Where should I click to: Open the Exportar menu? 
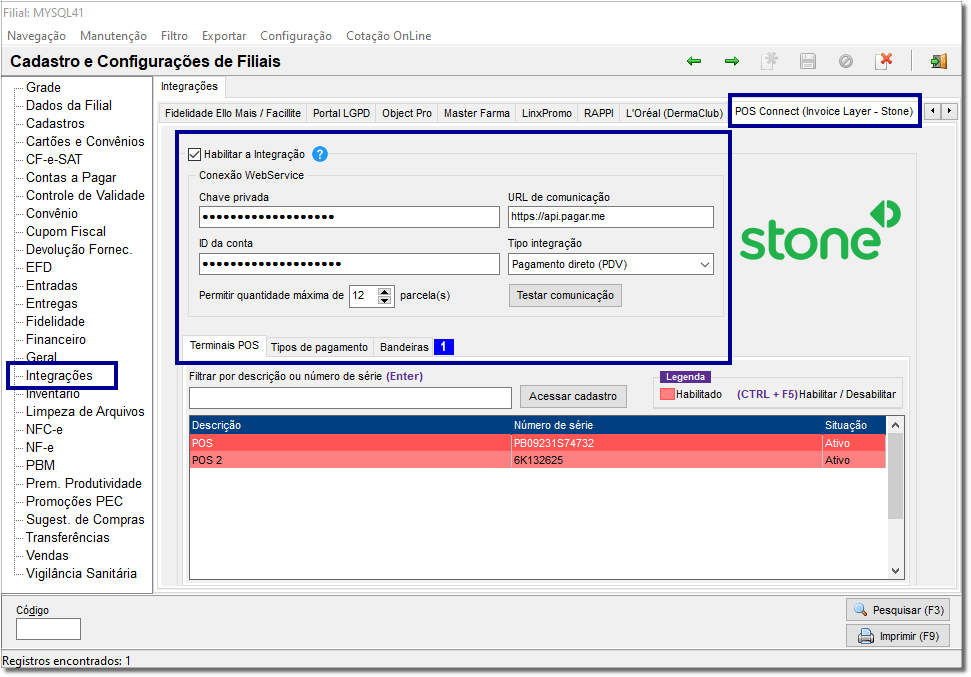tap(224, 36)
